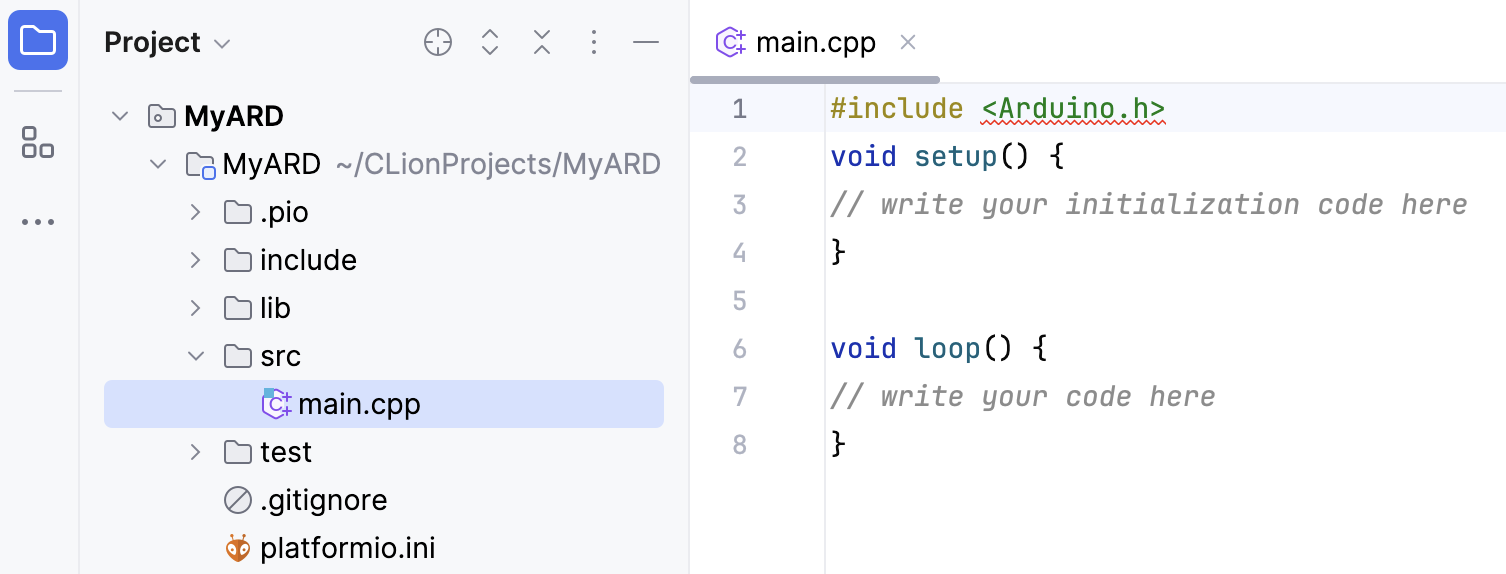Click the 'write your code here' comment
Image resolution: width=1506 pixels, height=574 pixels.
tap(1023, 397)
